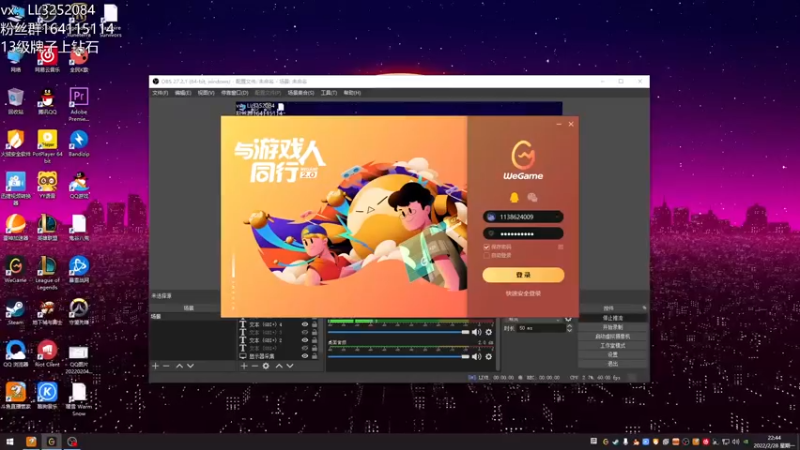Open QR code login icon in WeGame
Viewport: 800px width, 450px height.
[x=561, y=247]
